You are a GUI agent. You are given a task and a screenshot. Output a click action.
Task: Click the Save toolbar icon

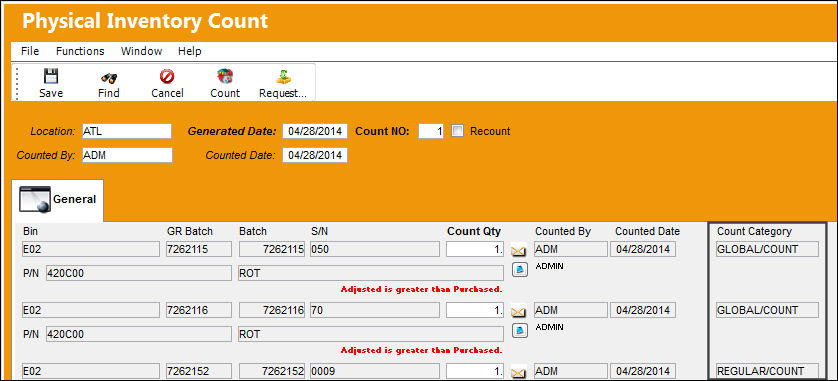(51, 76)
